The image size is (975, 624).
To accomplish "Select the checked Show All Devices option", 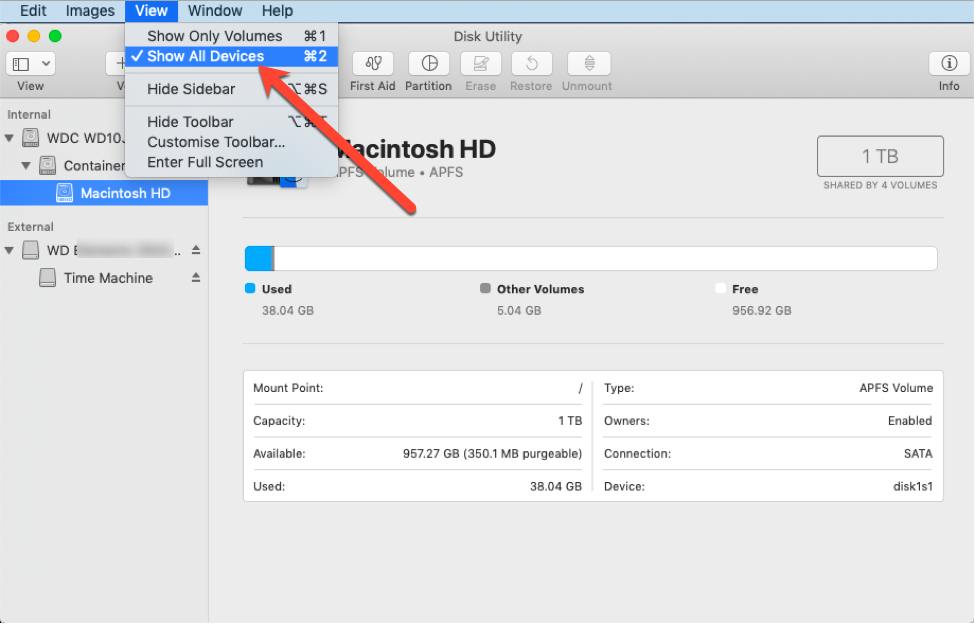I will coord(231,56).
